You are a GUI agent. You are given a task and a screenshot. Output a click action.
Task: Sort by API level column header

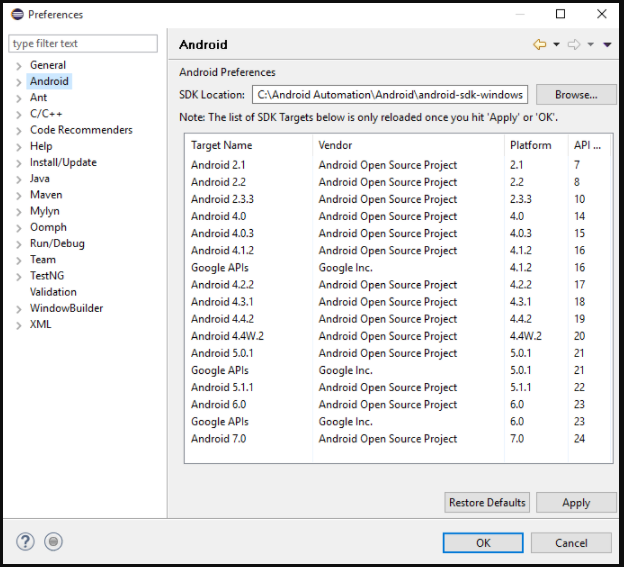point(590,145)
